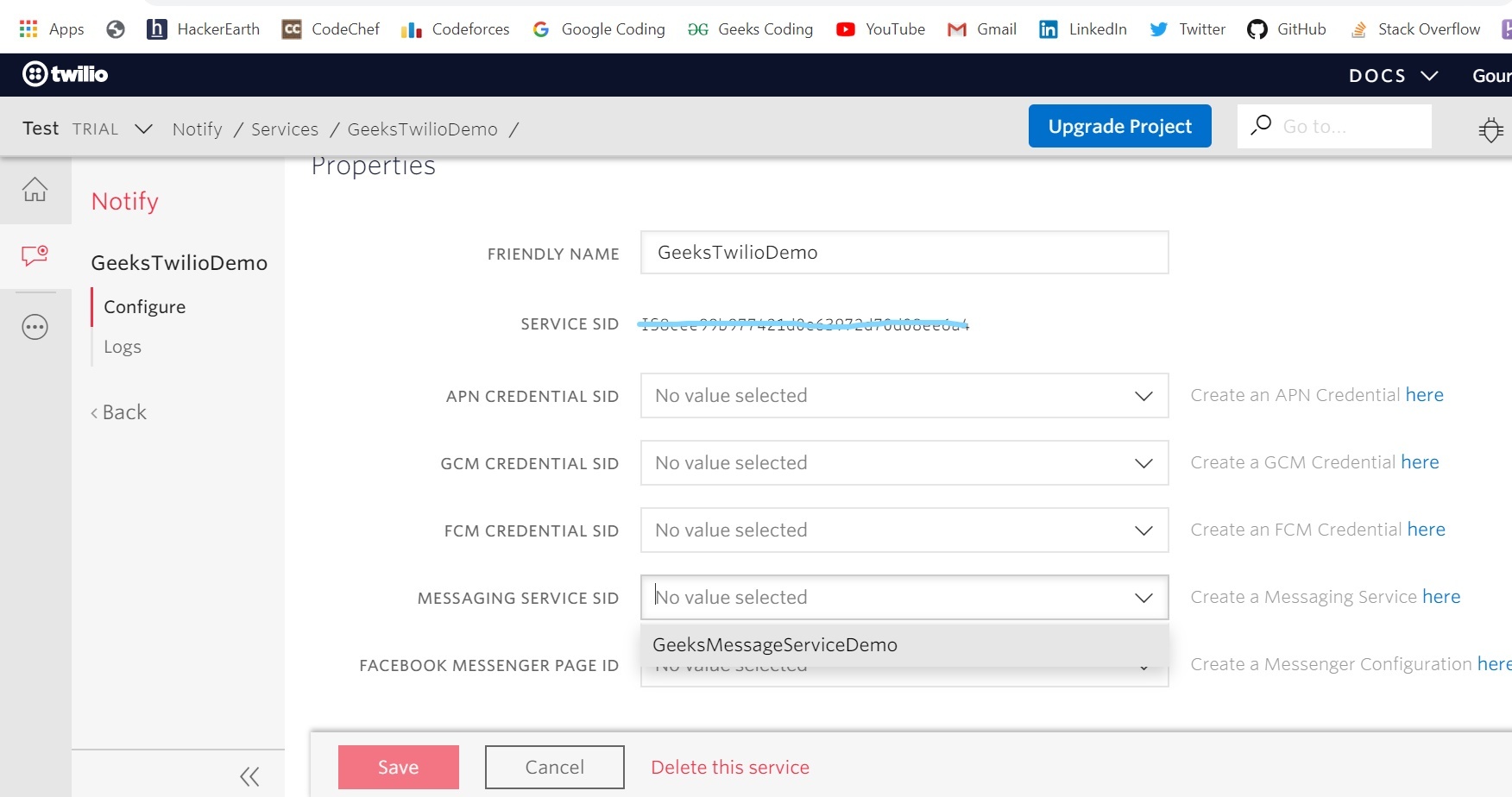Click the search magnifier icon
Screen dimensions: 1512x797
pyautogui.click(x=1261, y=125)
